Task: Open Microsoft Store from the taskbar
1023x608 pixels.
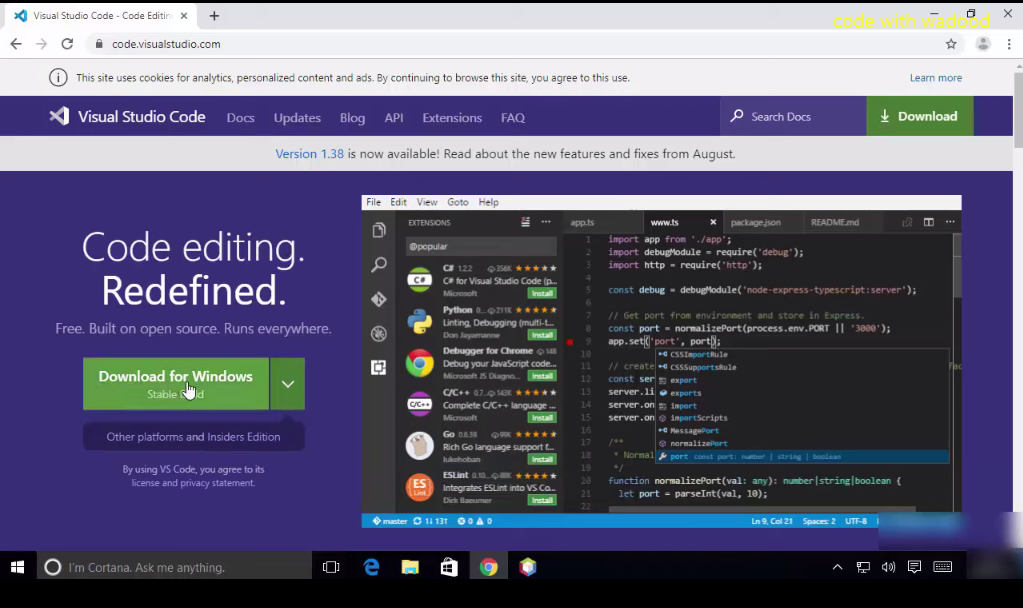Action: click(449, 568)
